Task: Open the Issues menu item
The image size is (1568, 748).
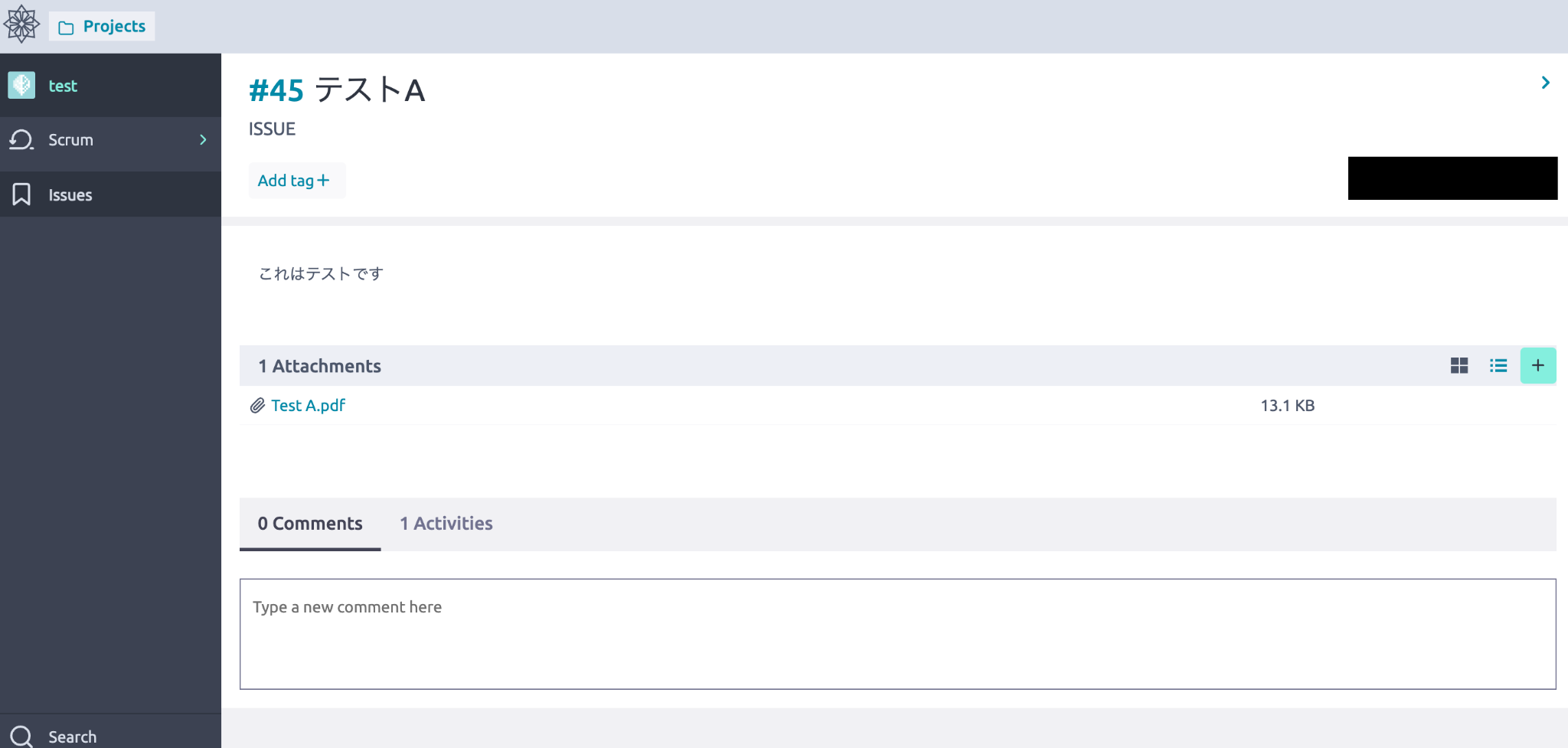Action: [110, 194]
